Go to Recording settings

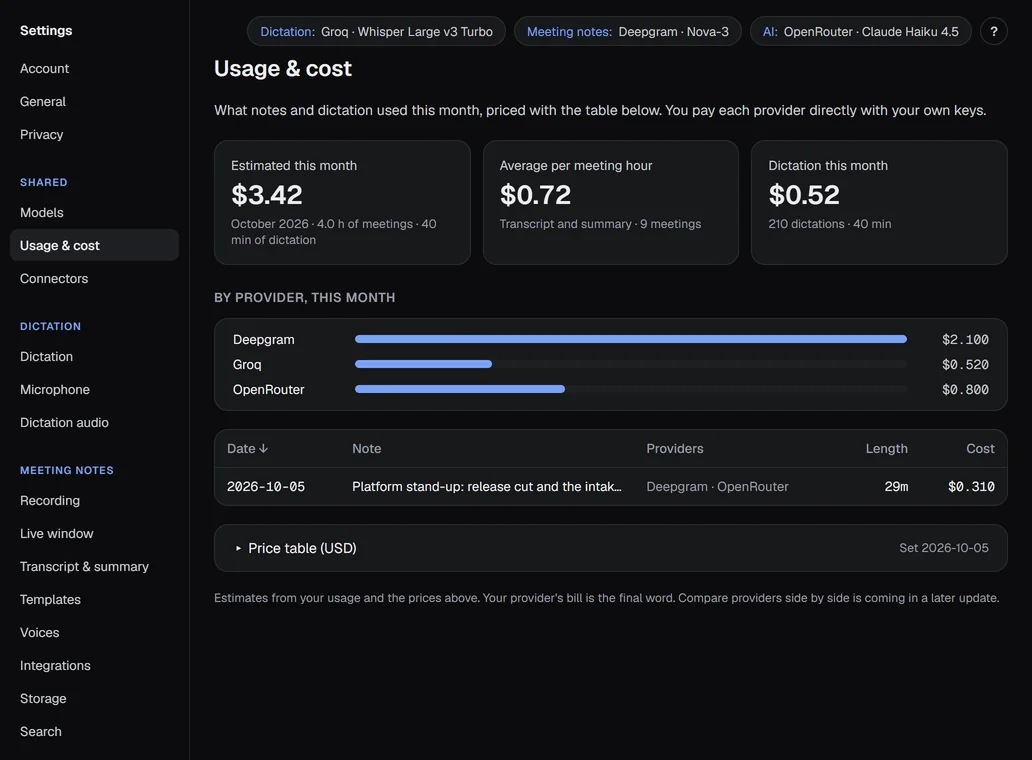[x=49, y=501]
